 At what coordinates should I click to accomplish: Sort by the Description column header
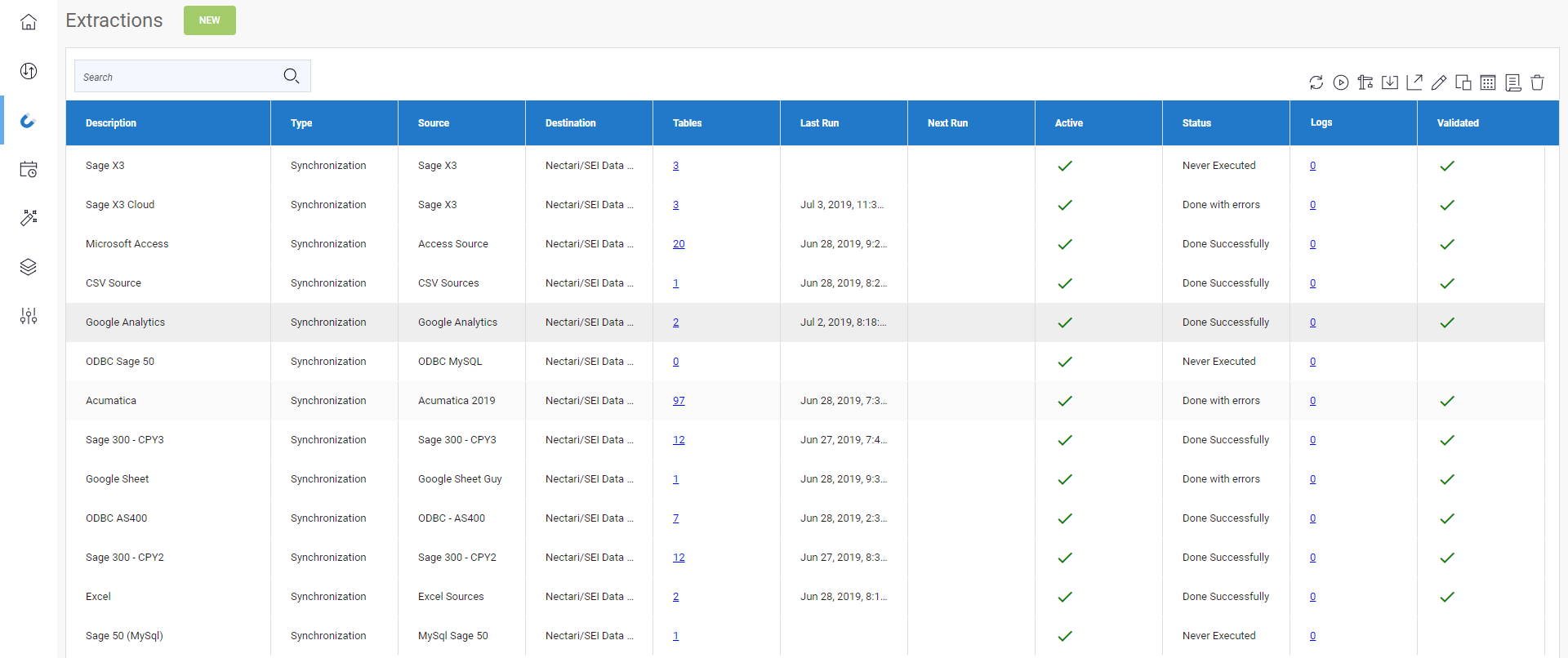tap(111, 123)
